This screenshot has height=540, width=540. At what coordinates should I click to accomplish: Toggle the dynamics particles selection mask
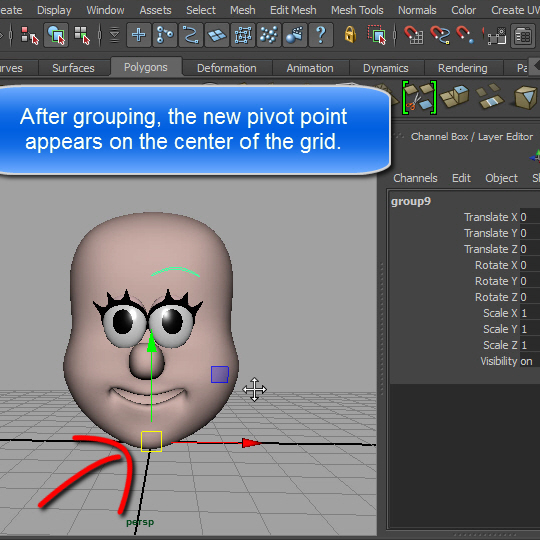point(269,35)
